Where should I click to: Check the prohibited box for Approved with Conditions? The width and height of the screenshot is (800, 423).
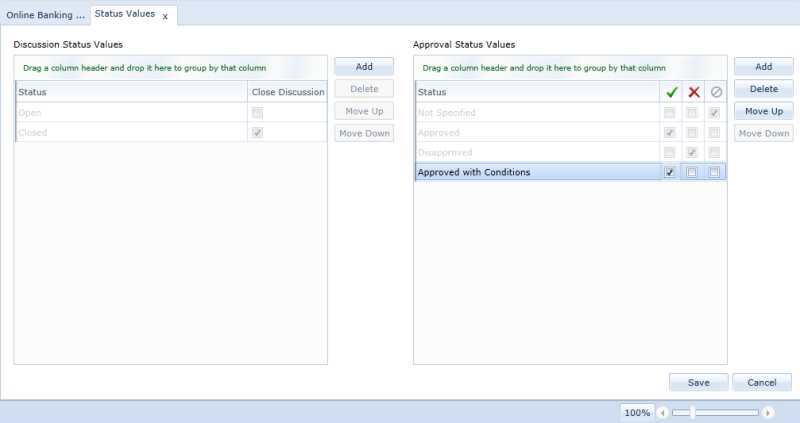(x=714, y=172)
